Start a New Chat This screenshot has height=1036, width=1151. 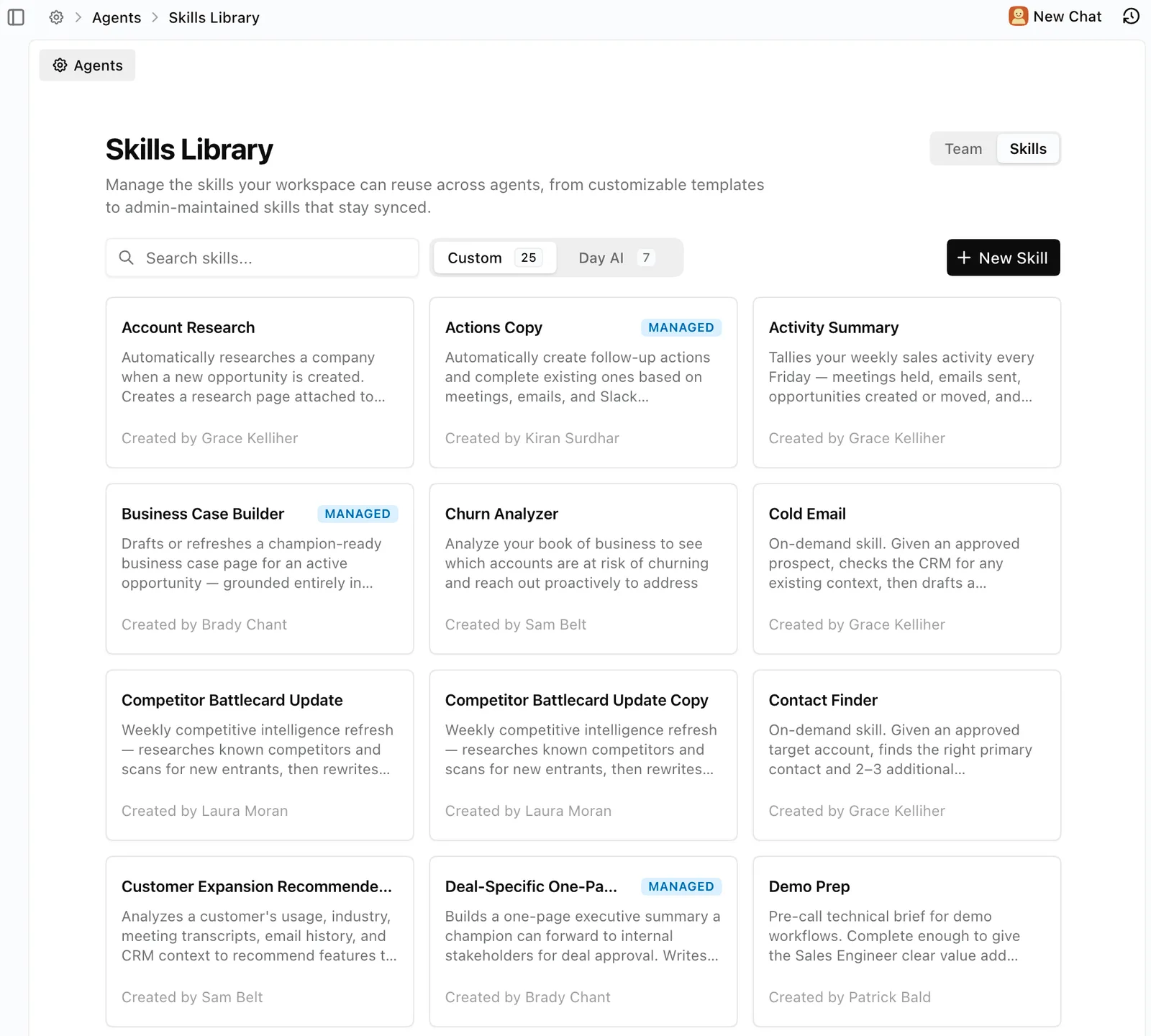click(x=1055, y=17)
